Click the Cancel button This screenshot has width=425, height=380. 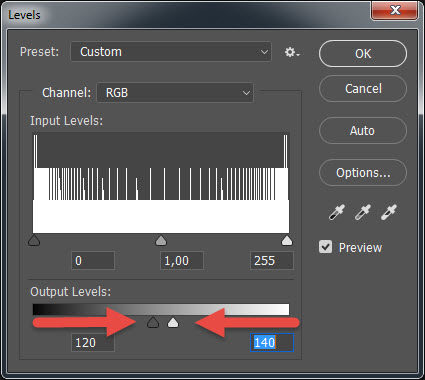363,89
